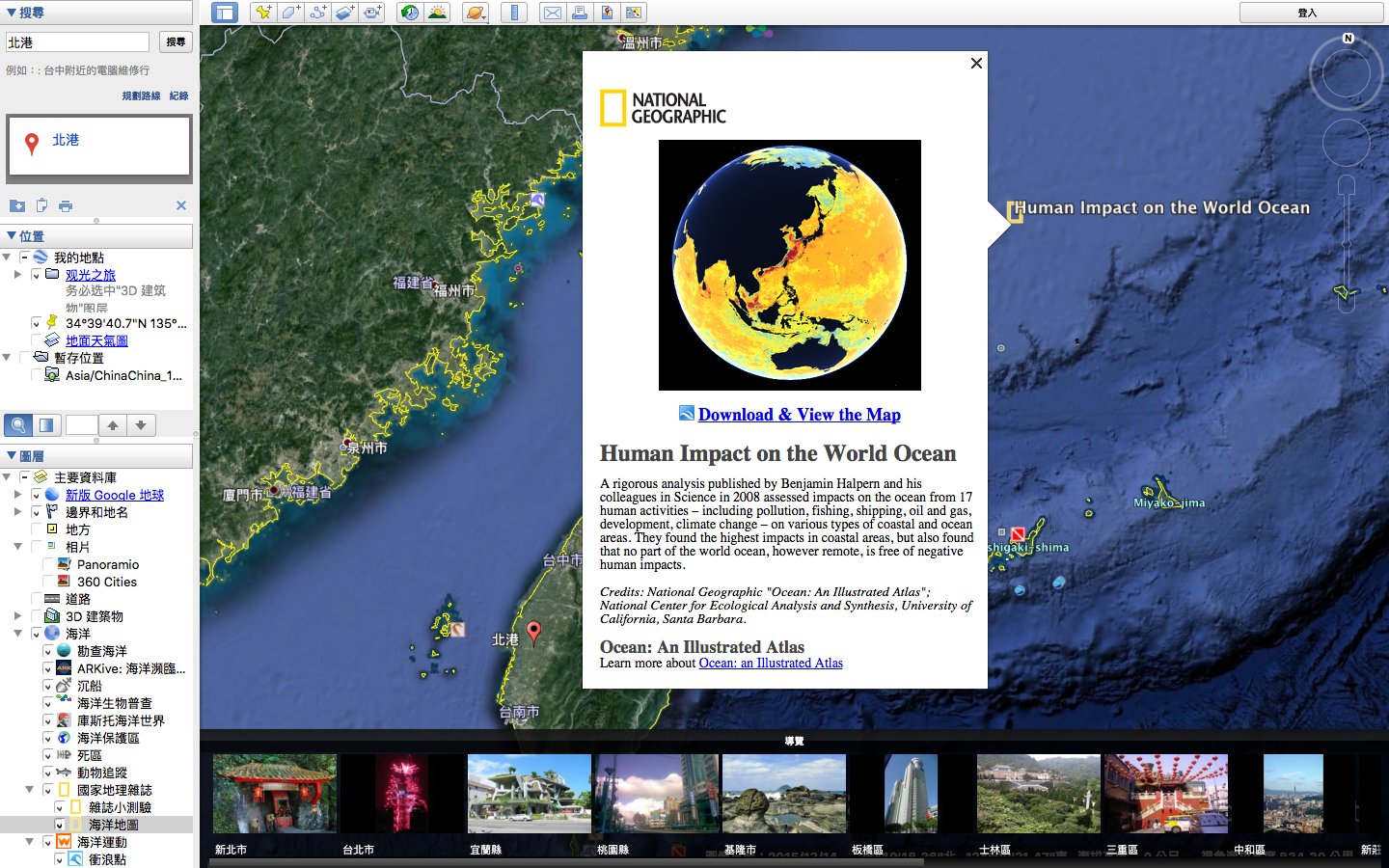The width and height of the screenshot is (1389, 868).
Task: Collapse the 暫存位置 folder
Action: point(7,358)
